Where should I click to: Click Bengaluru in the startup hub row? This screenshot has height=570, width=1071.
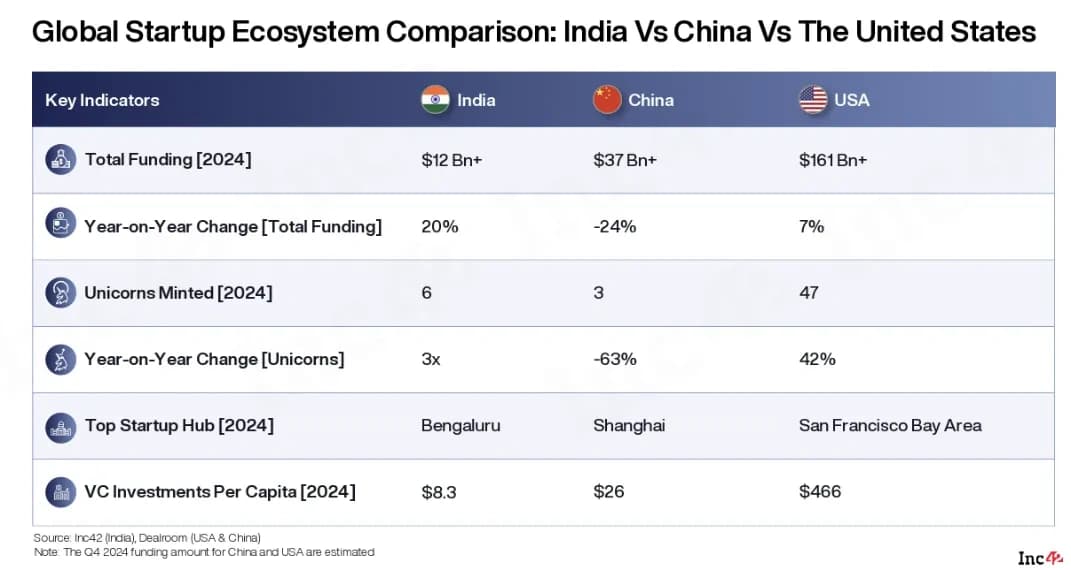pyautogui.click(x=461, y=426)
